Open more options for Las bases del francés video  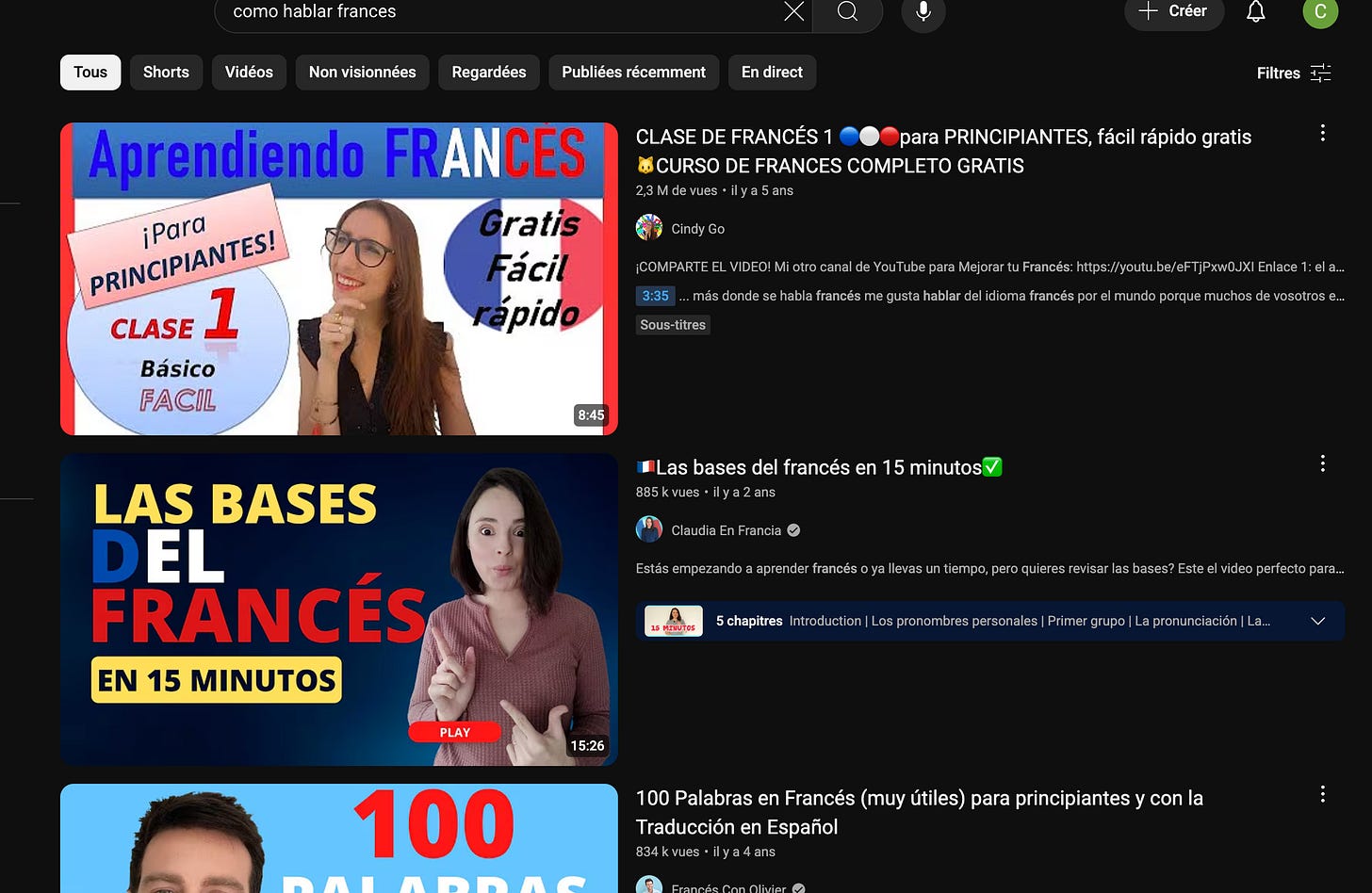point(1322,463)
